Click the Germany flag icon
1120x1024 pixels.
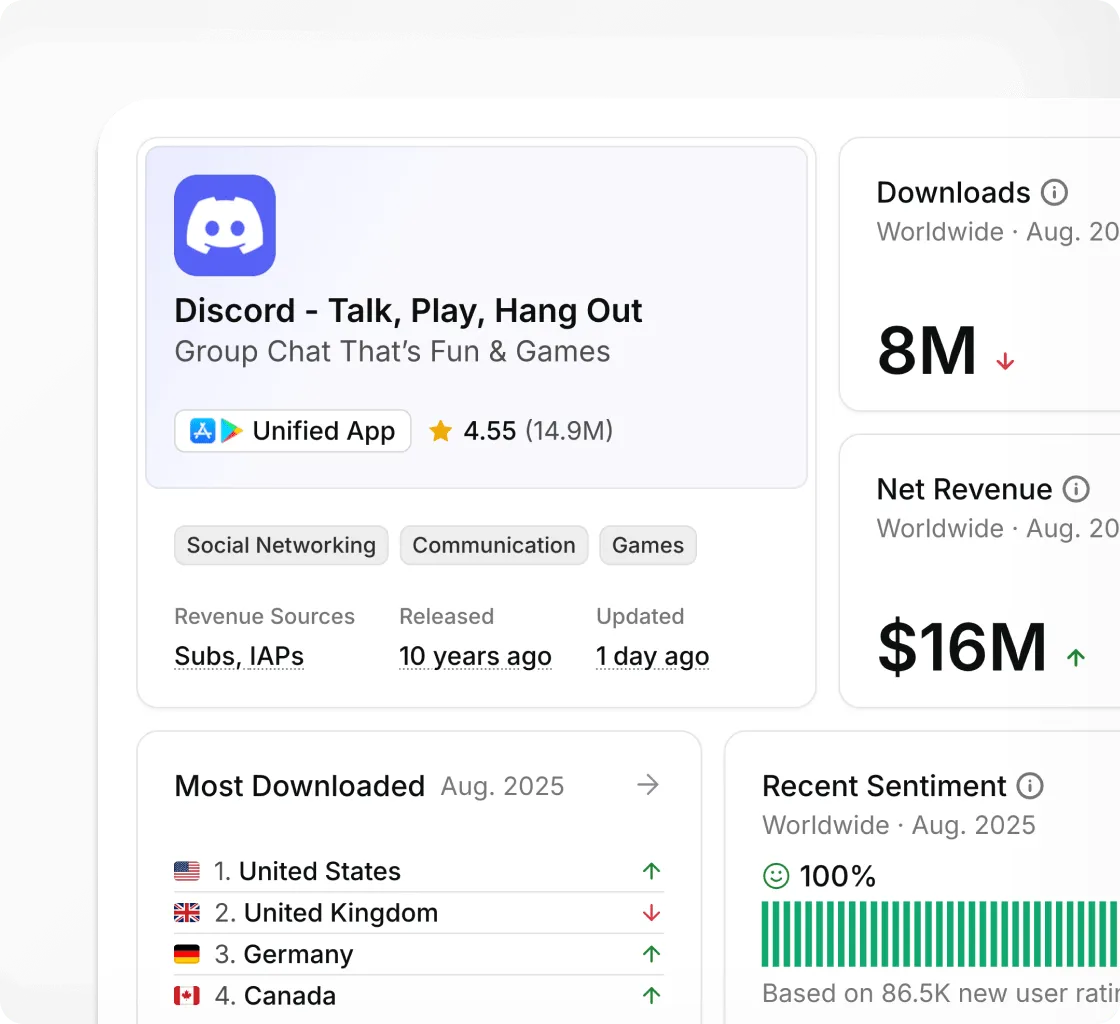click(187, 954)
